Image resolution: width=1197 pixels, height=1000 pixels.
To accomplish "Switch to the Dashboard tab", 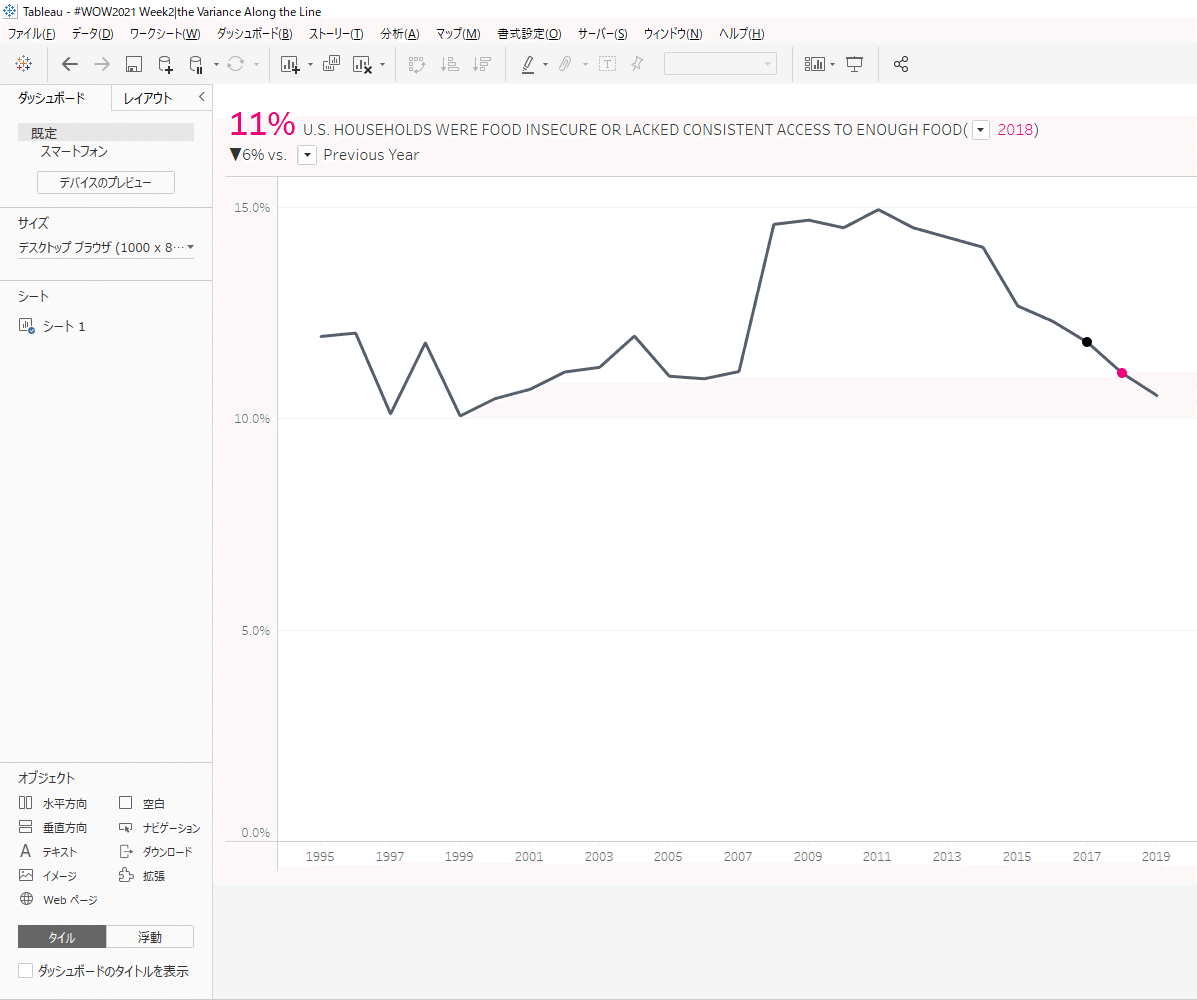I will pyautogui.click(x=52, y=98).
